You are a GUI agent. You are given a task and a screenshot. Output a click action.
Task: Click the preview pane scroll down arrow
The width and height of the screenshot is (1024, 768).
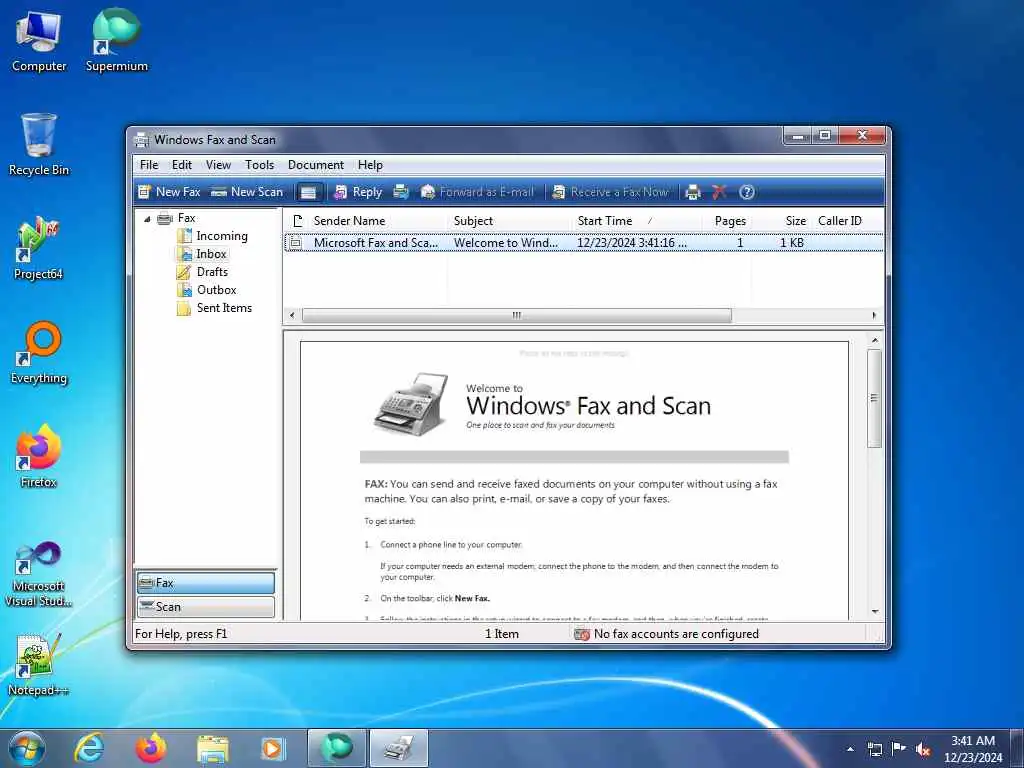pyautogui.click(x=874, y=611)
